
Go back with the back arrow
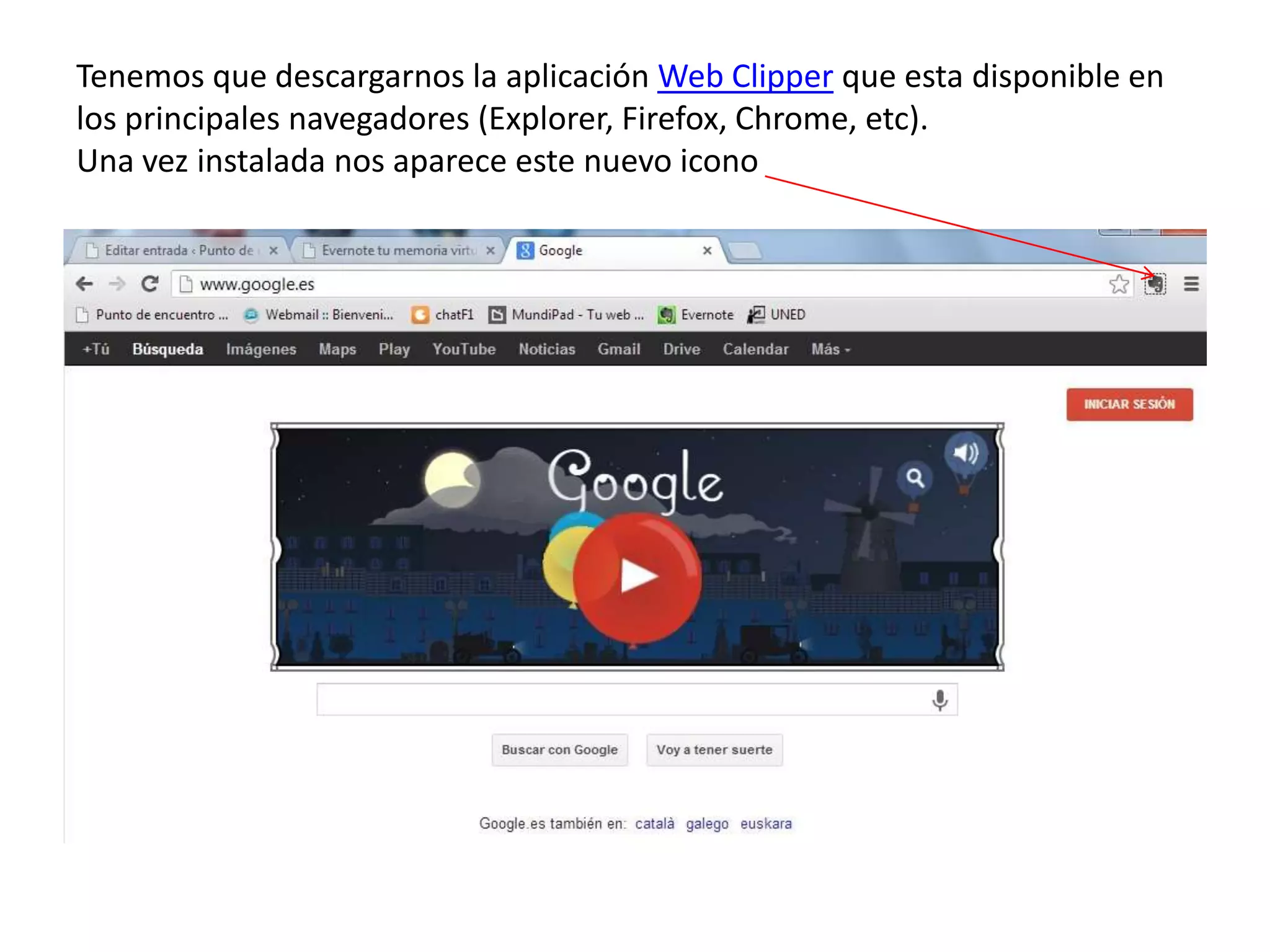pyautogui.click(x=84, y=284)
